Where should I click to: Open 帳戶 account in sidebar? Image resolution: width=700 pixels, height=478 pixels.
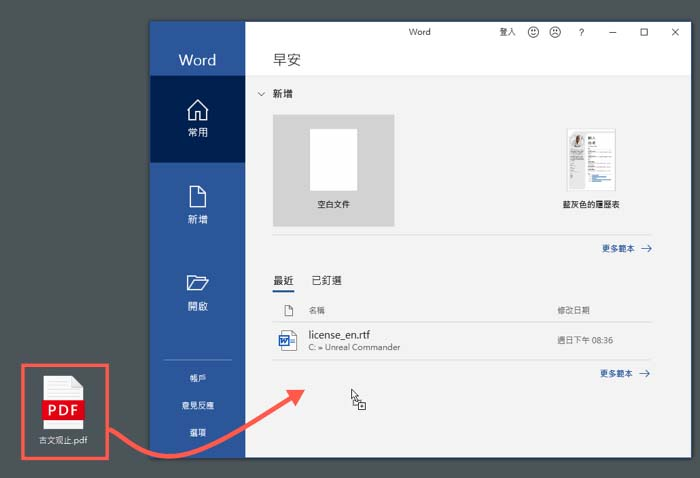197,378
